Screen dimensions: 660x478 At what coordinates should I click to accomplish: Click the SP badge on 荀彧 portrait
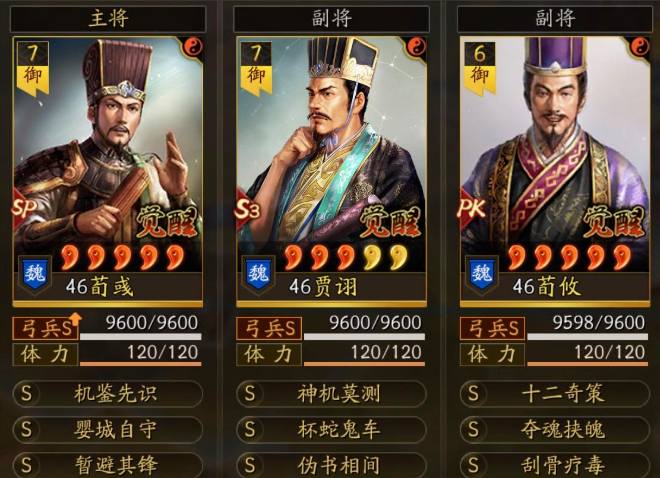pos(24,208)
